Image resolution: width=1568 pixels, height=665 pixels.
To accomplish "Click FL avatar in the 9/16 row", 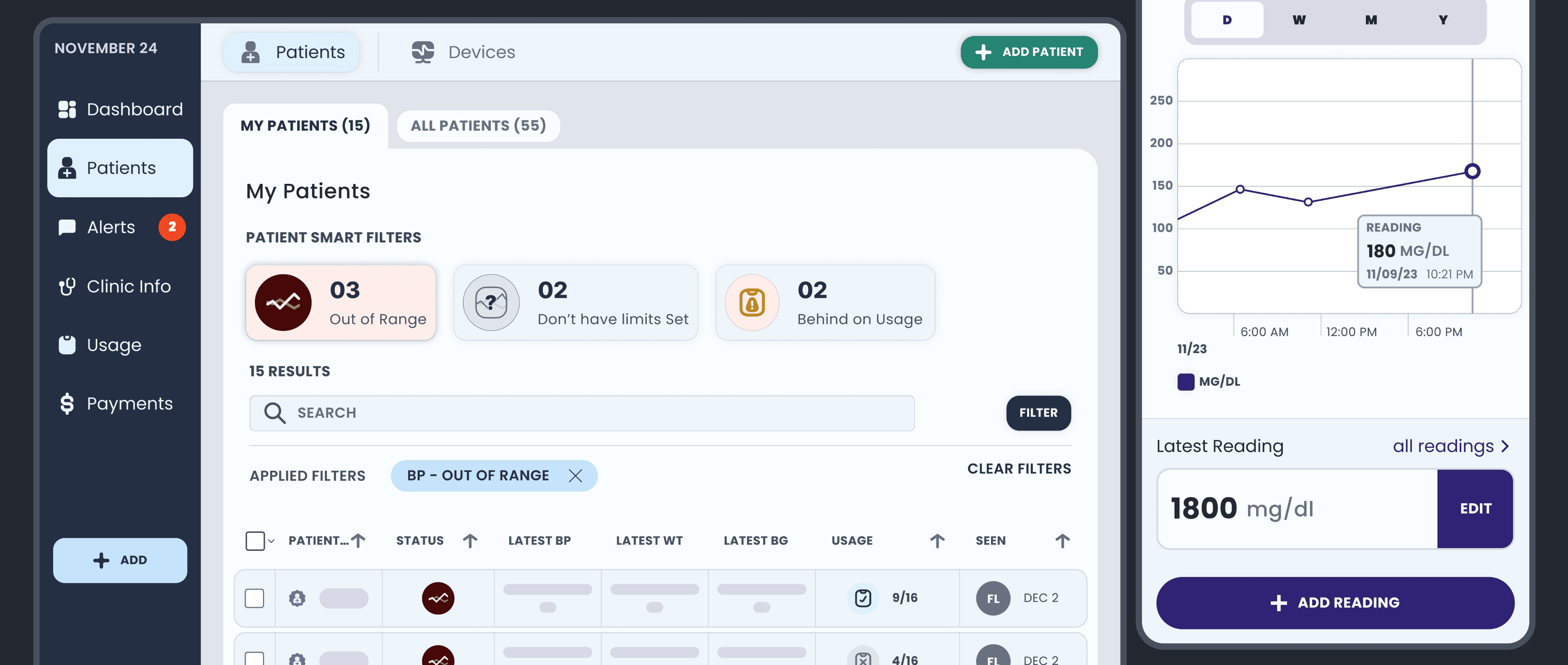I will (x=993, y=599).
